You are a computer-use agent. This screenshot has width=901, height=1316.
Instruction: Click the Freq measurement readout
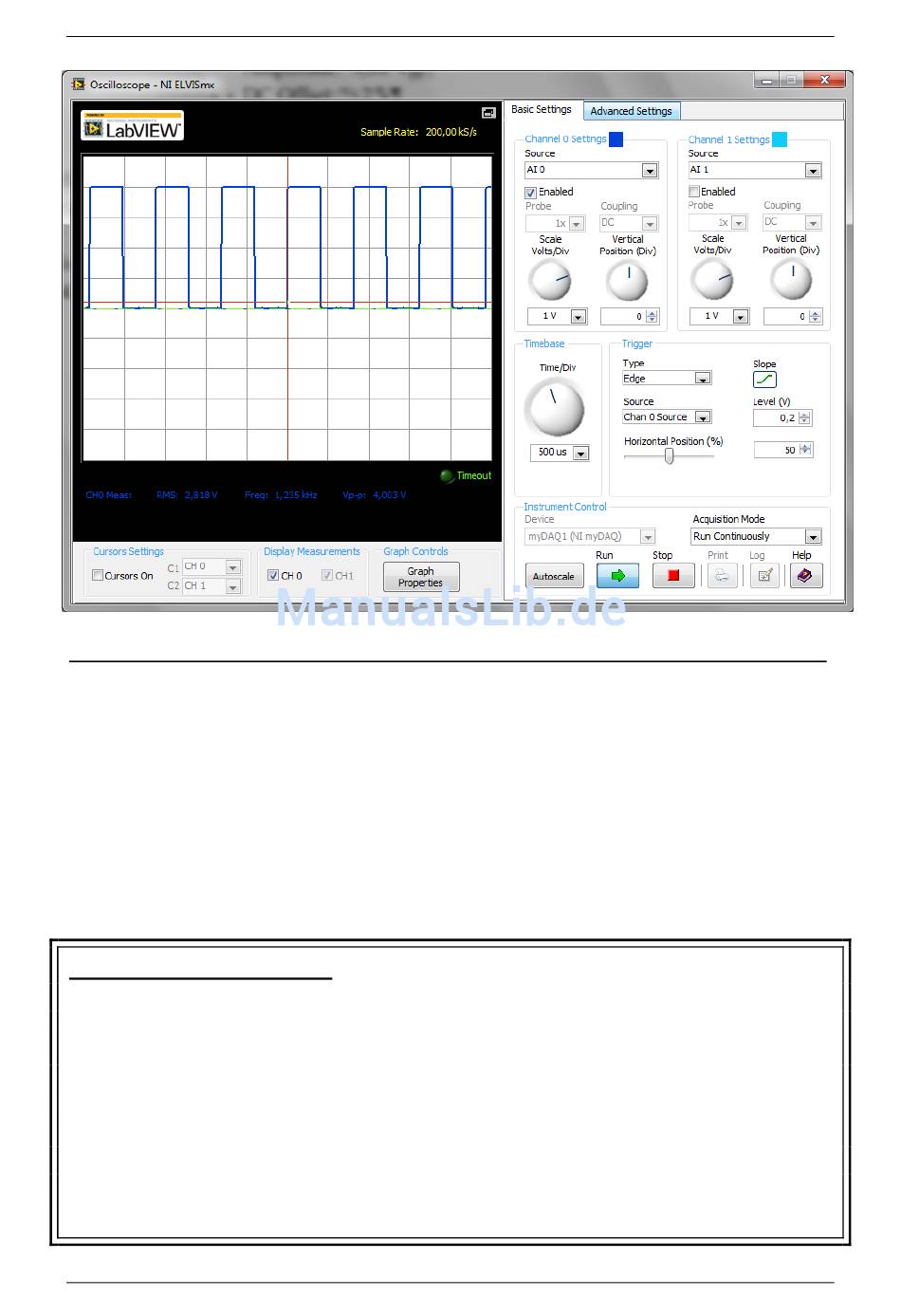[x=281, y=495]
